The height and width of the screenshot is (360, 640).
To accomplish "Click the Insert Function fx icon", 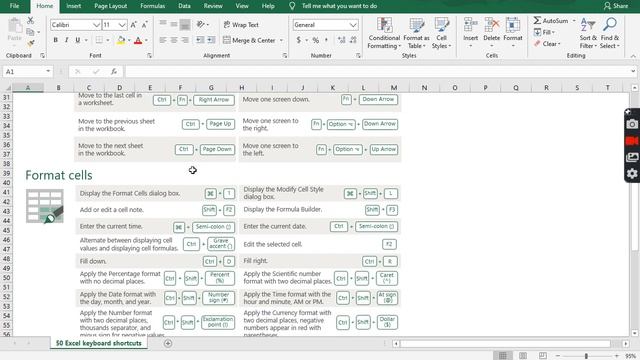I will pos(114,71).
